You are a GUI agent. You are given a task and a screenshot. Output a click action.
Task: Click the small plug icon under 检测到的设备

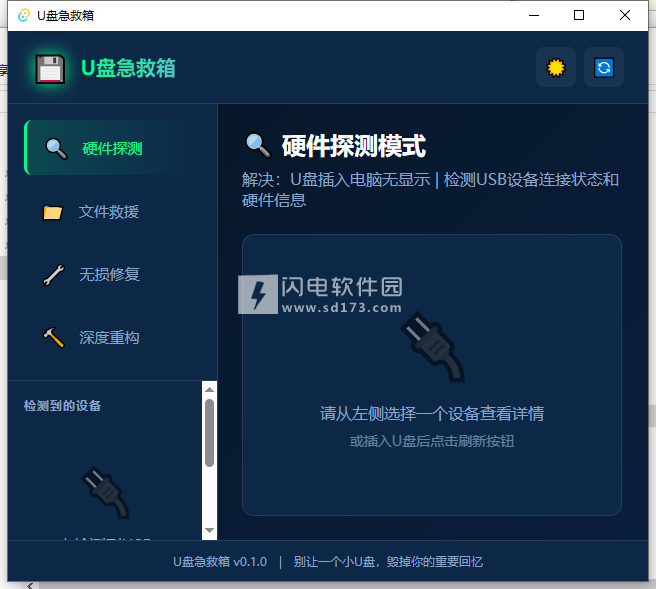[x=105, y=492]
